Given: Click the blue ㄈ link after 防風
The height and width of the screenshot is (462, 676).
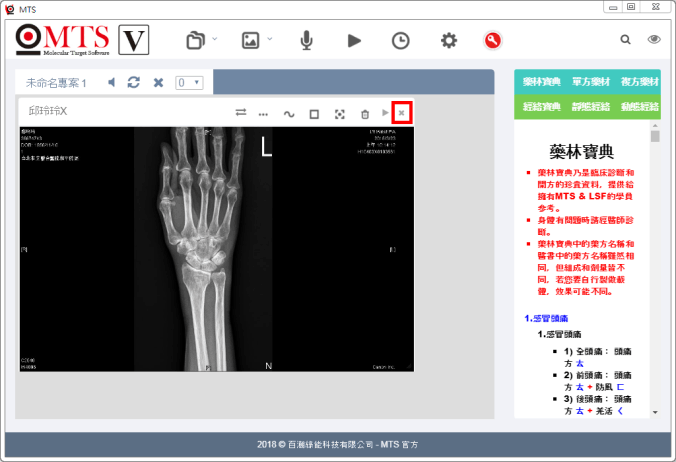Looking at the screenshot, I should tap(620, 387).
